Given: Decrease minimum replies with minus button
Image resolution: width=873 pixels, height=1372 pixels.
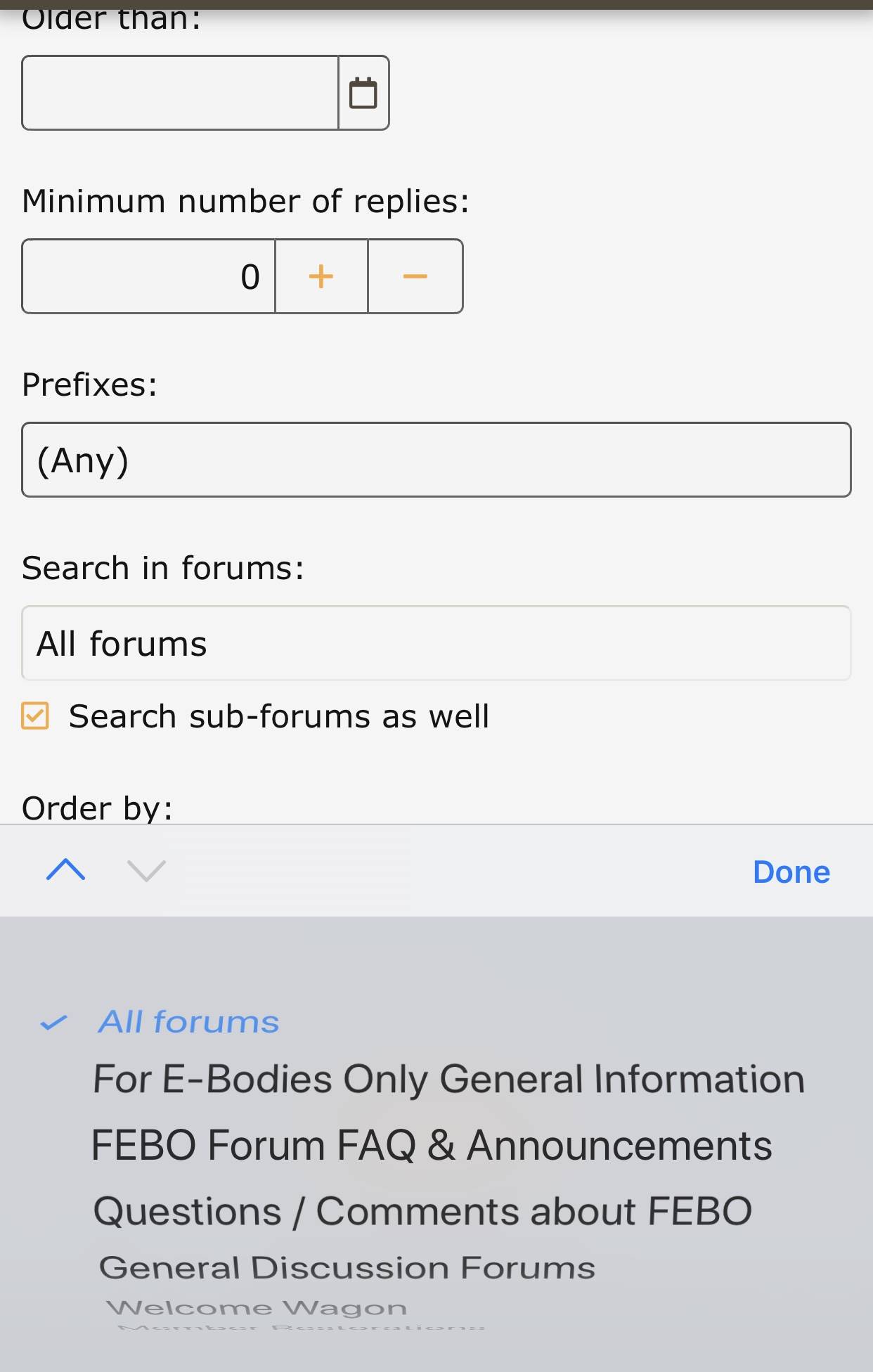Looking at the screenshot, I should pos(415,276).
